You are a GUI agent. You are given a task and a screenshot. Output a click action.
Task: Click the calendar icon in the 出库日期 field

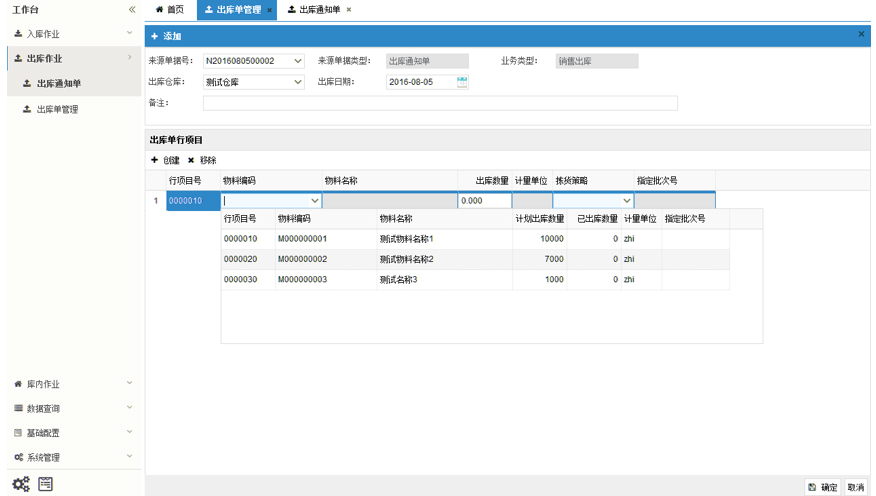click(462, 82)
